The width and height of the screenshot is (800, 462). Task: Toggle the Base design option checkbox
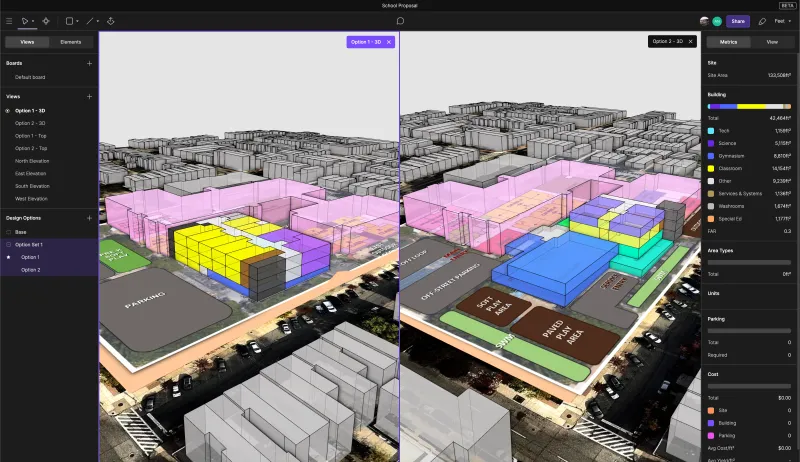click(x=8, y=232)
